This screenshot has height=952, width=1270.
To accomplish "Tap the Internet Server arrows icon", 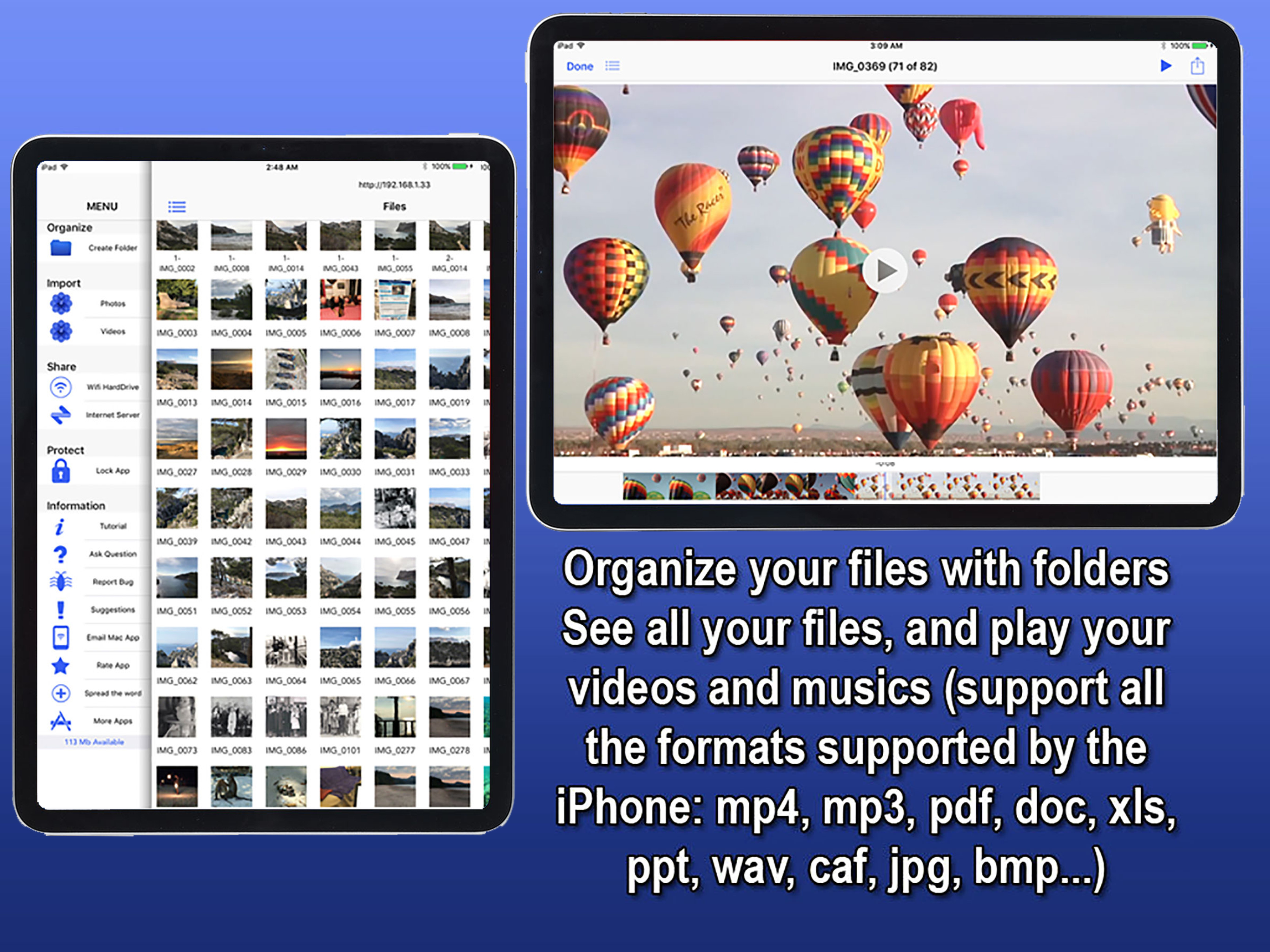I will tap(61, 415).
